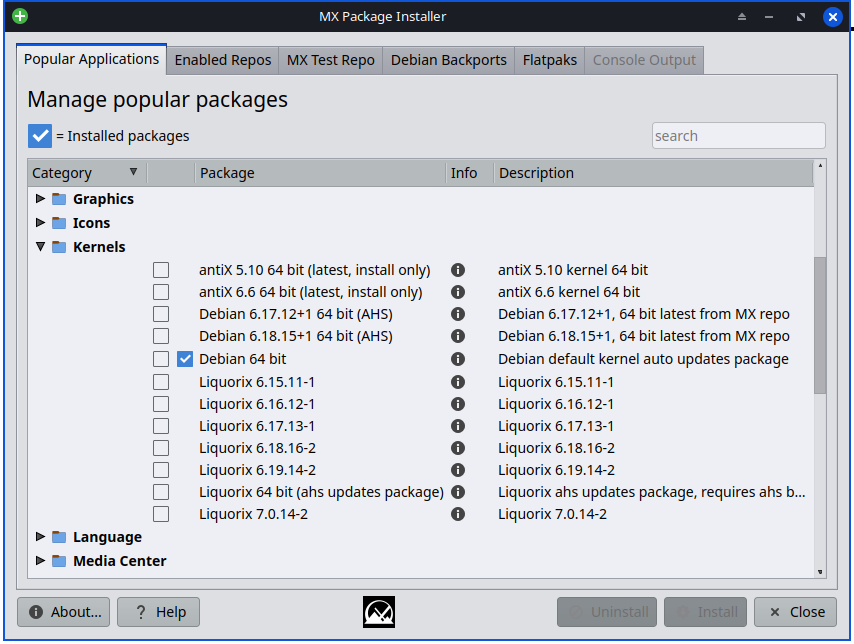The width and height of the screenshot is (854, 644).
Task: Click the installed-packages legend checkmark icon
Action: 40,136
